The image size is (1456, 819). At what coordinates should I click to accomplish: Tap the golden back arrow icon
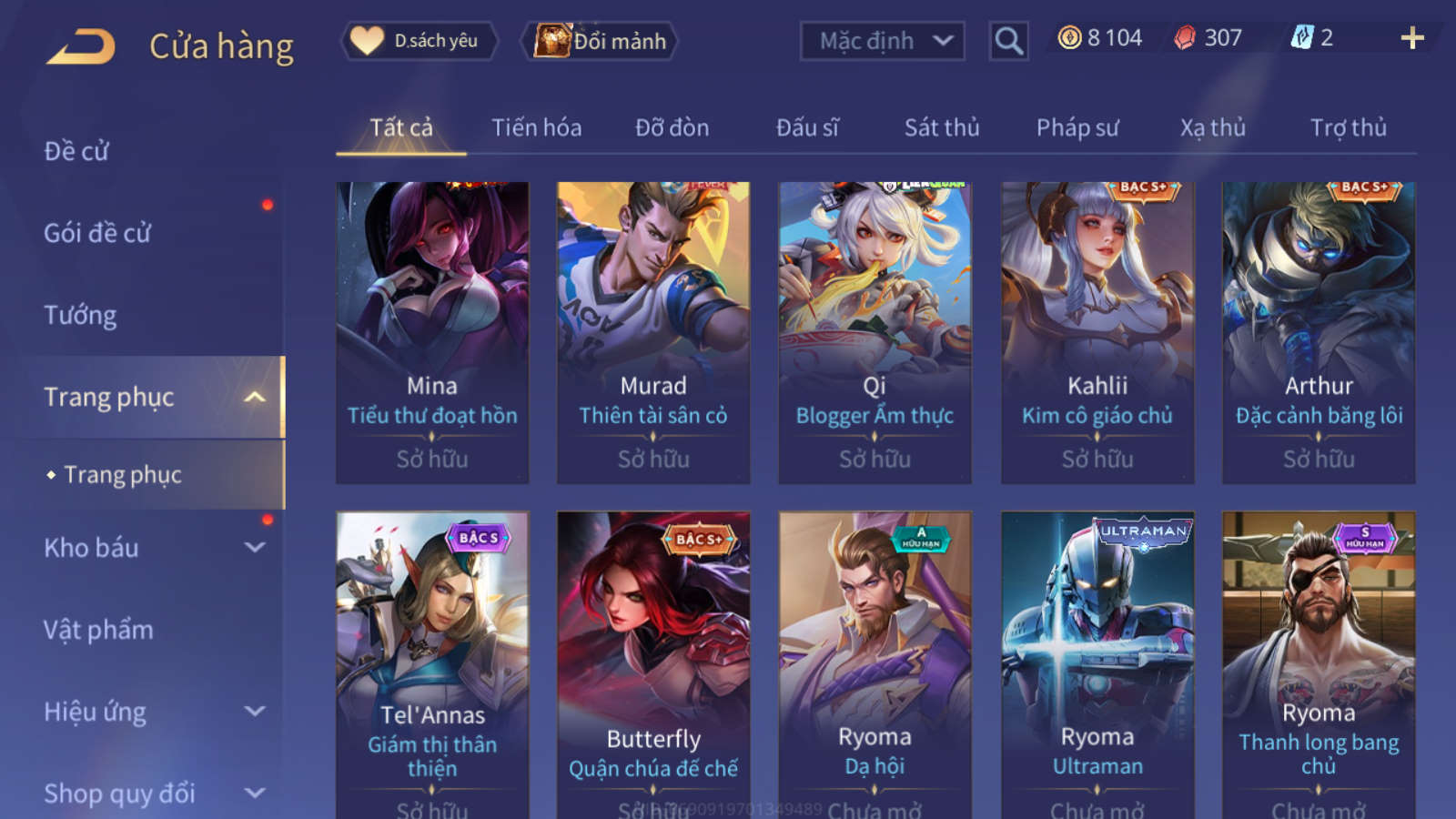tap(81, 45)
